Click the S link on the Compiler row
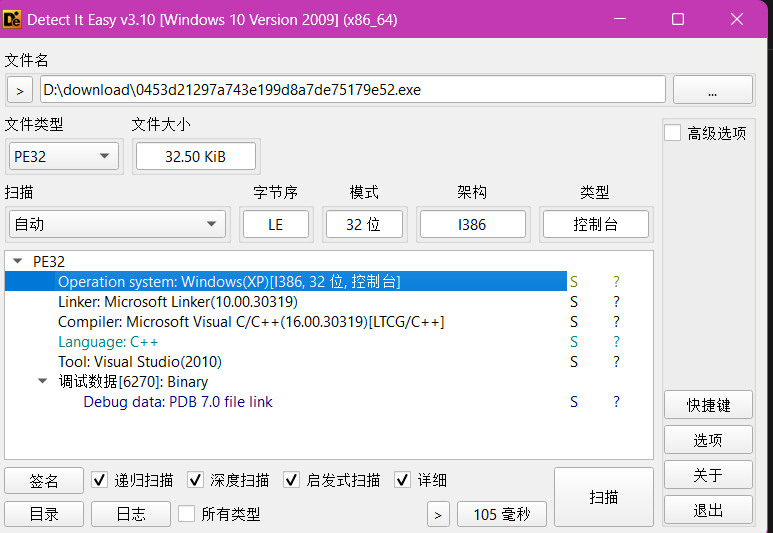 (574, 322)
